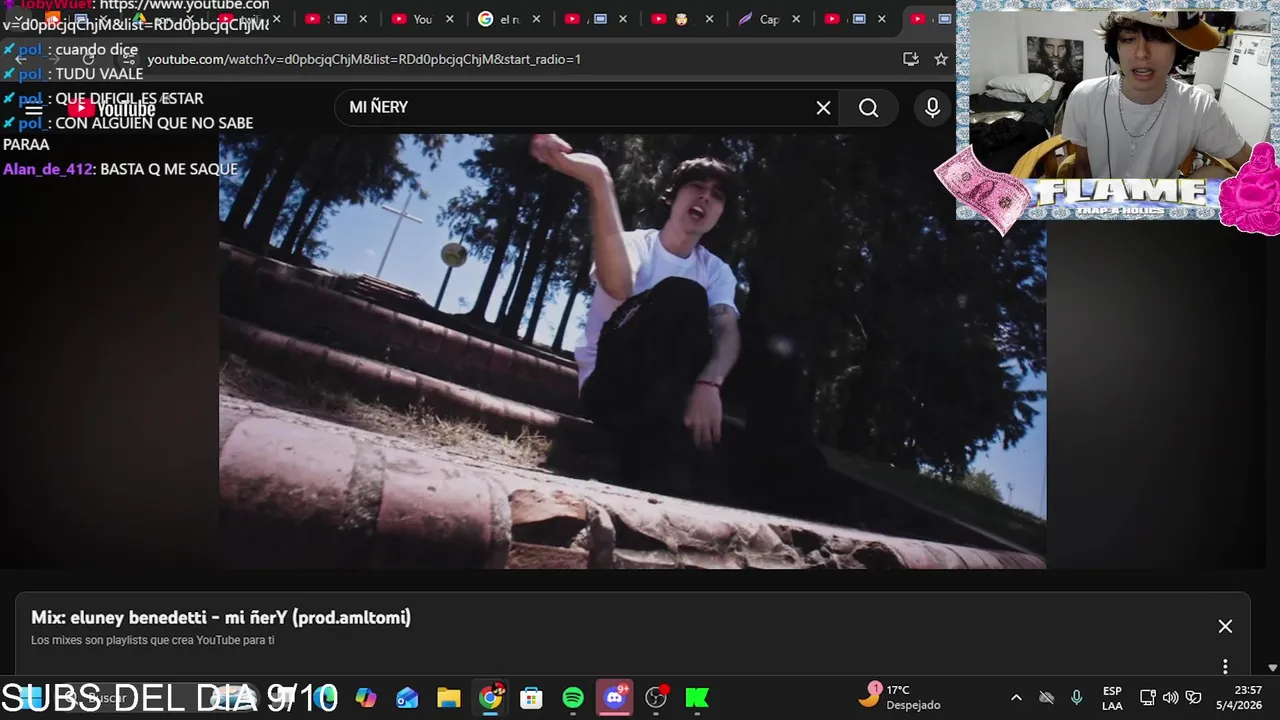Clear the YouTube search box text

[x=823, y=108]
